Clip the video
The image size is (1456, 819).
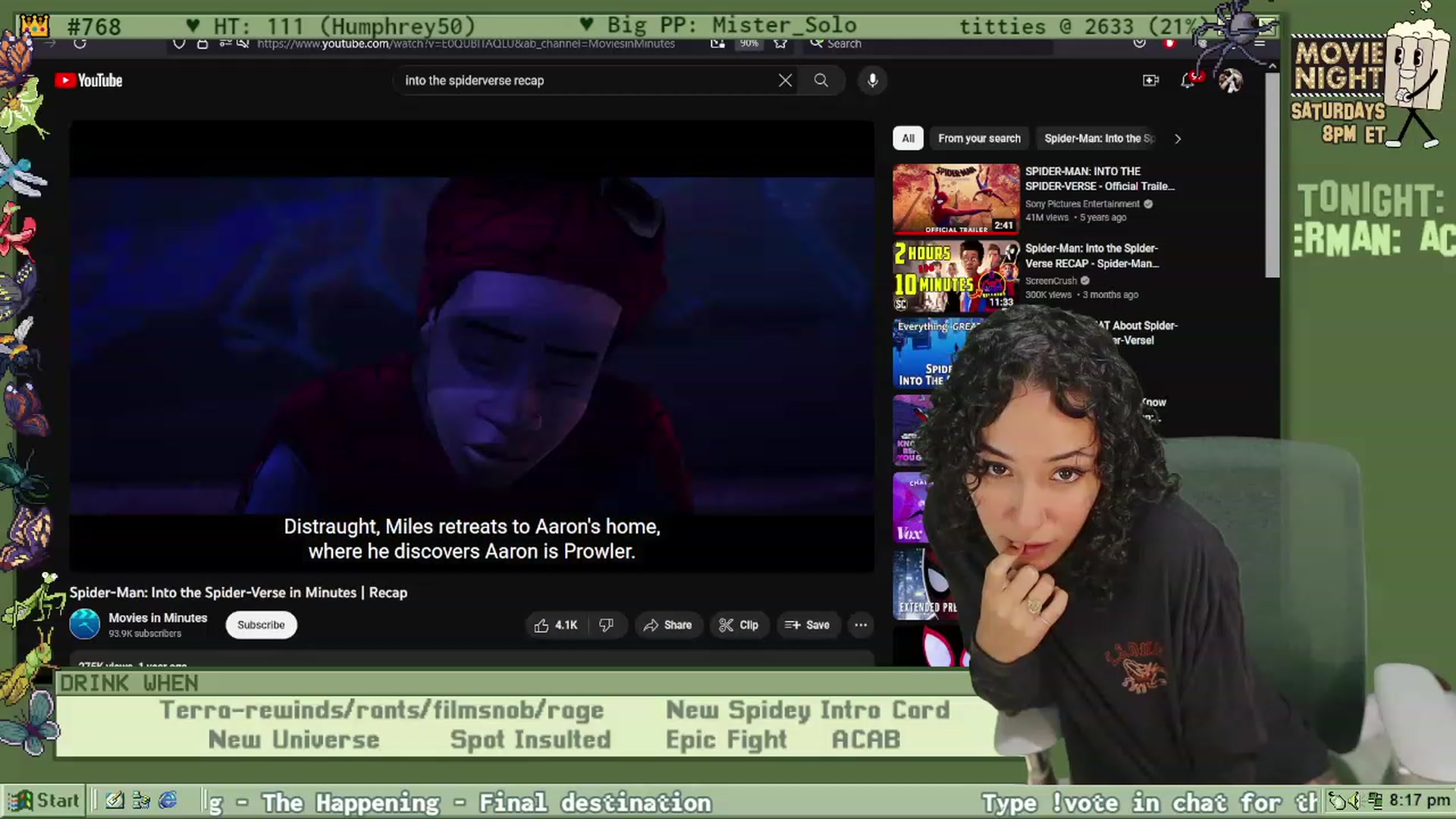coord(739,625)
